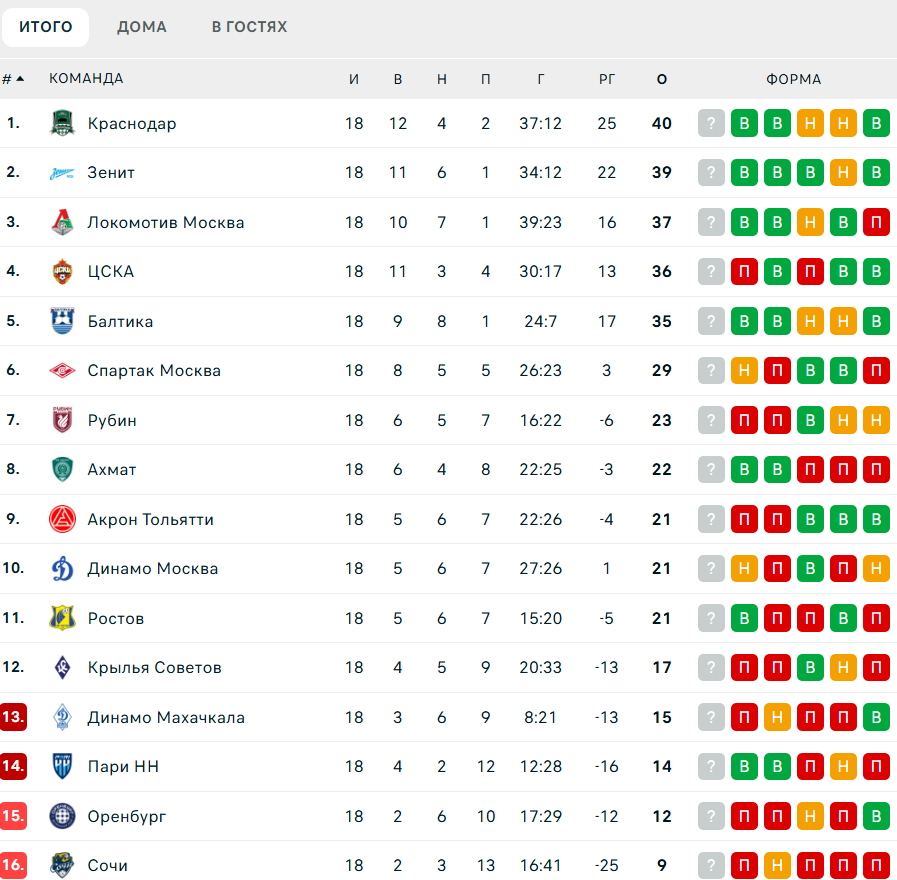Image resolution: width=897 pixels, height=880 pixels.
Task: Click the CSKA club emblem
Action: click(62, 272)
